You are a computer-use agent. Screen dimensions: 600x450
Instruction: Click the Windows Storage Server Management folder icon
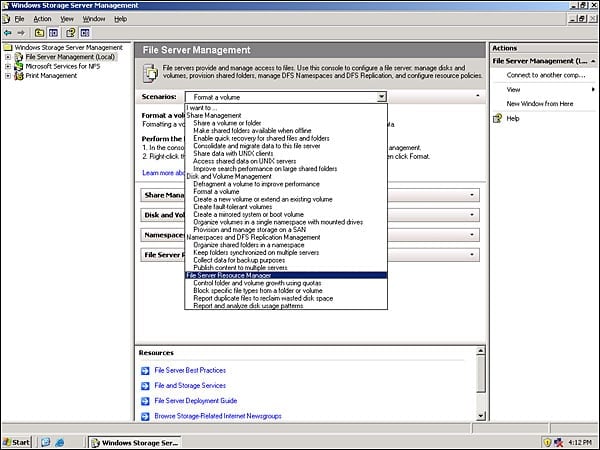pos(8,47)
